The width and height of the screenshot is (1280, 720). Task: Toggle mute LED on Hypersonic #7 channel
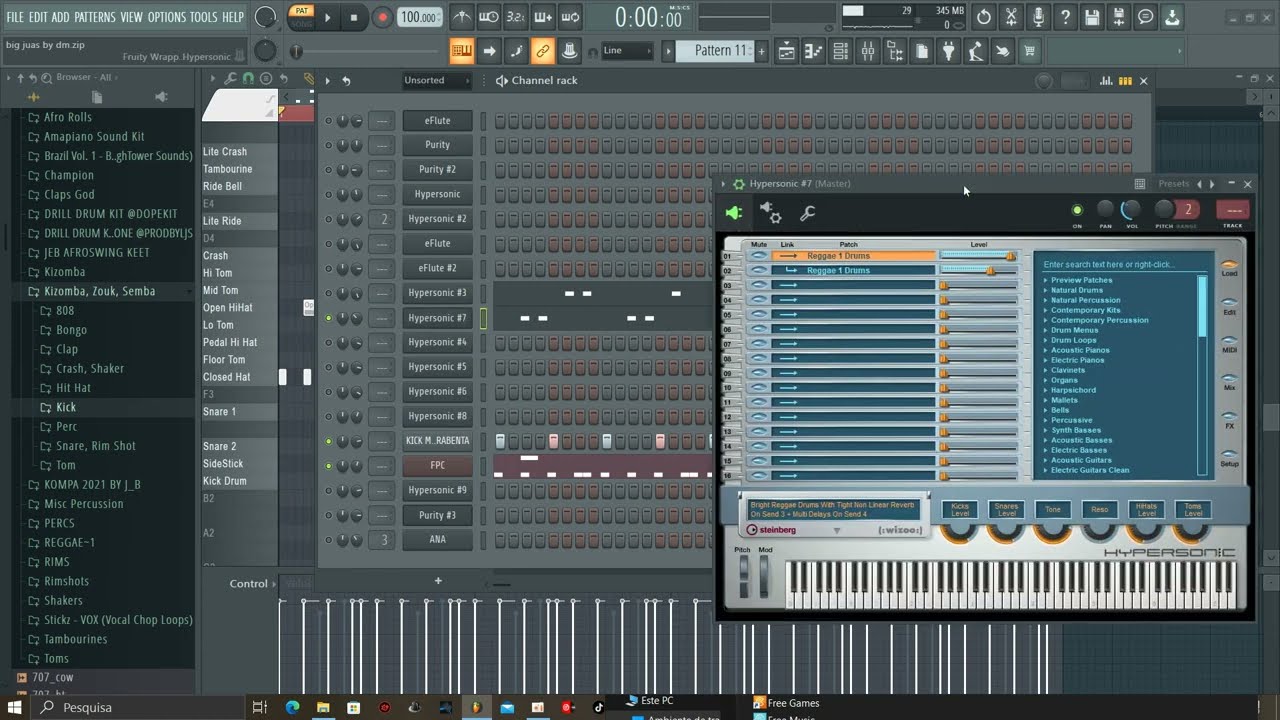[328, 318]
